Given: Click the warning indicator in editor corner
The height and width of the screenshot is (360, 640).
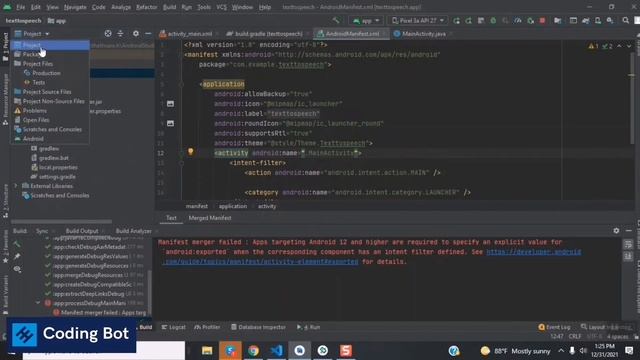Looking at the screenshot, I should click(593, 46).
